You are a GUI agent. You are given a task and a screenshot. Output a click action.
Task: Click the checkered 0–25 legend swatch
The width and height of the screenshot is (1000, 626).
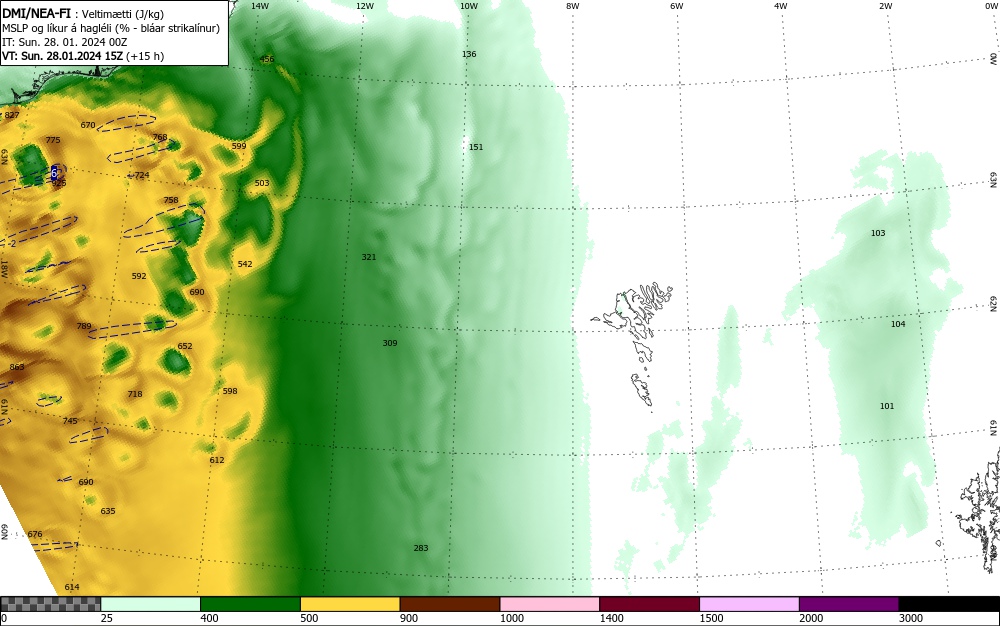tap(50, 604)
